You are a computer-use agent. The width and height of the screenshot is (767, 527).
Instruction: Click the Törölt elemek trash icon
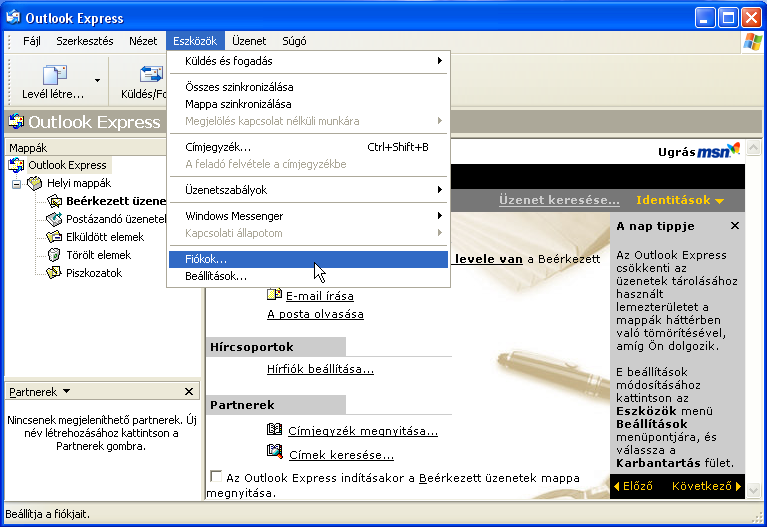tap(54, 255)
